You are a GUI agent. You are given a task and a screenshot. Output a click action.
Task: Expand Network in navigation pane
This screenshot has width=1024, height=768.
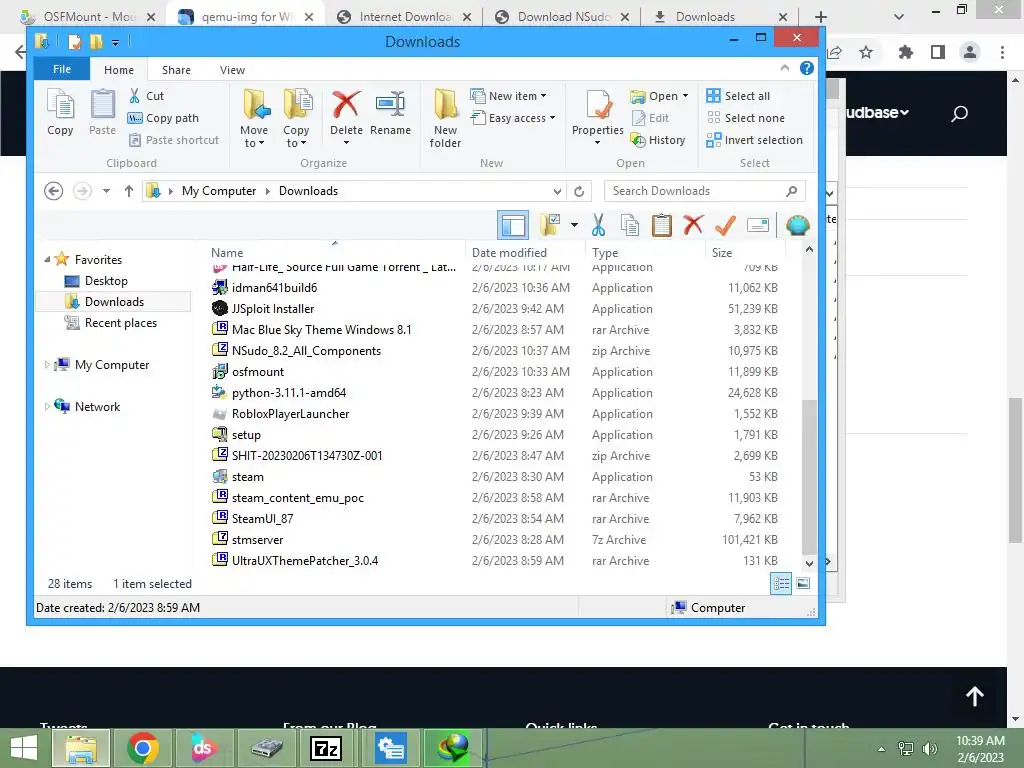click(47, 407)
